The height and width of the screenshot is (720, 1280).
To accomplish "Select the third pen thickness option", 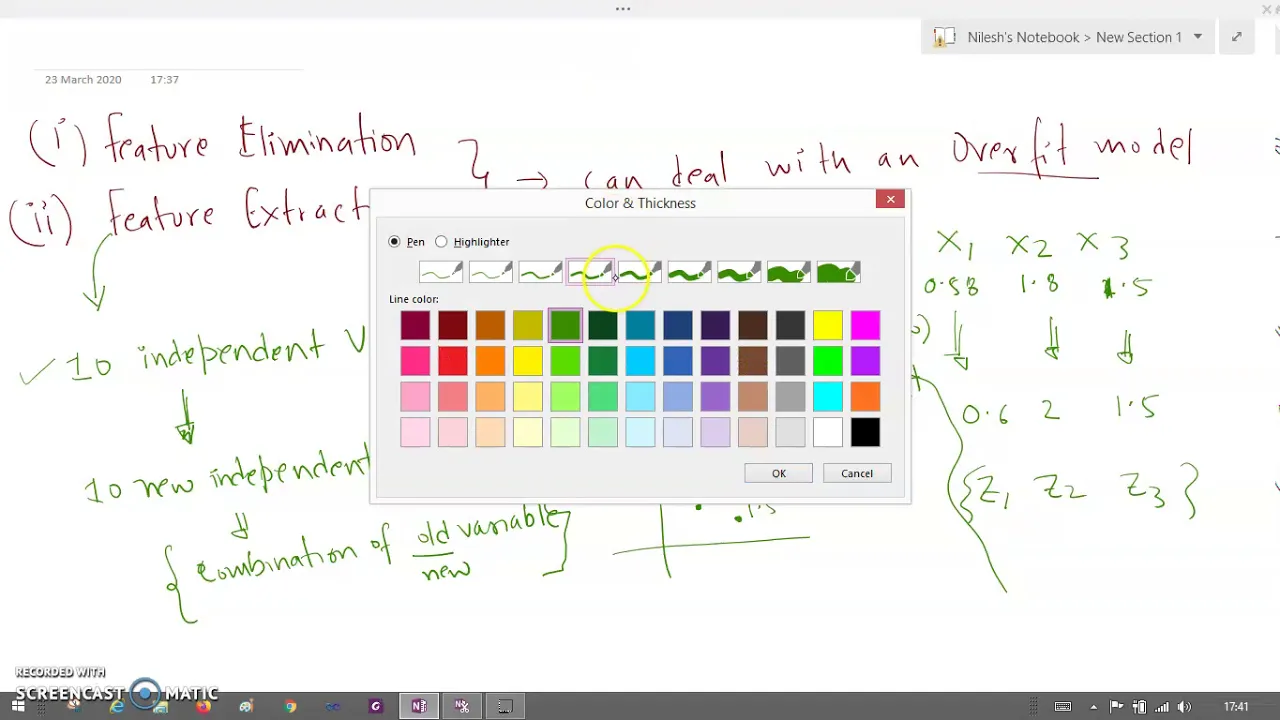I will click(540, 272).
